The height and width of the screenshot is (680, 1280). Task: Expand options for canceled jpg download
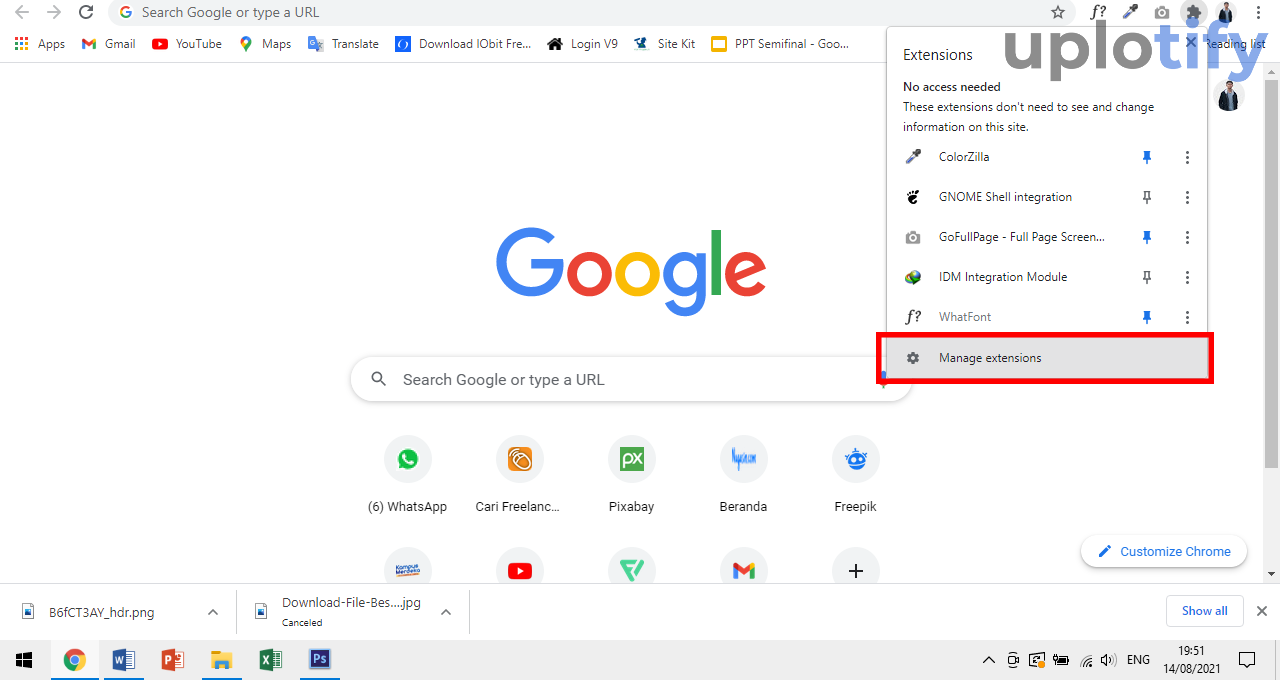pyautogui.click(x=446, y=612)
